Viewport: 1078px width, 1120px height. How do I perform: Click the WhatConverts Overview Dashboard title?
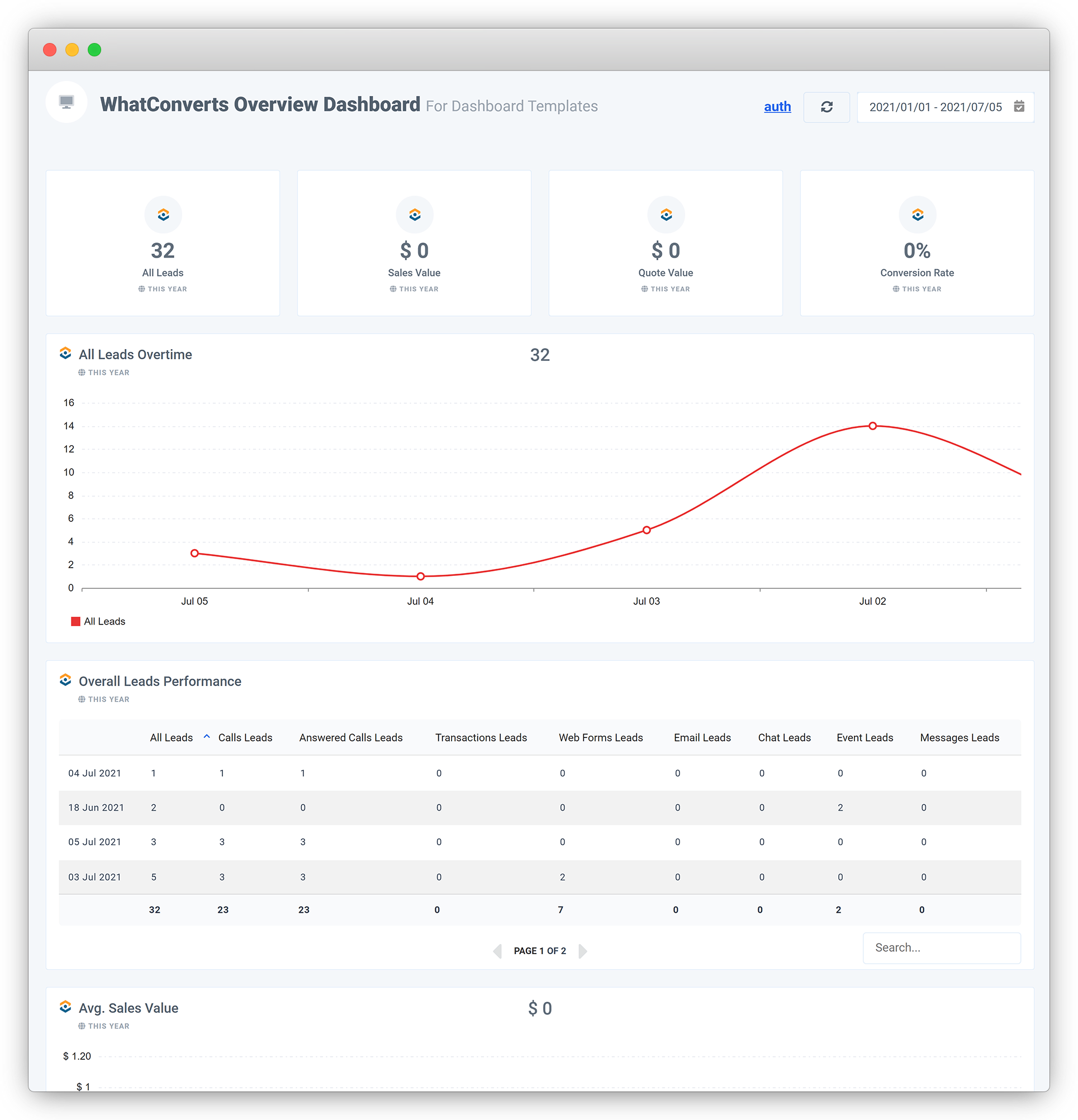point(260,104)
